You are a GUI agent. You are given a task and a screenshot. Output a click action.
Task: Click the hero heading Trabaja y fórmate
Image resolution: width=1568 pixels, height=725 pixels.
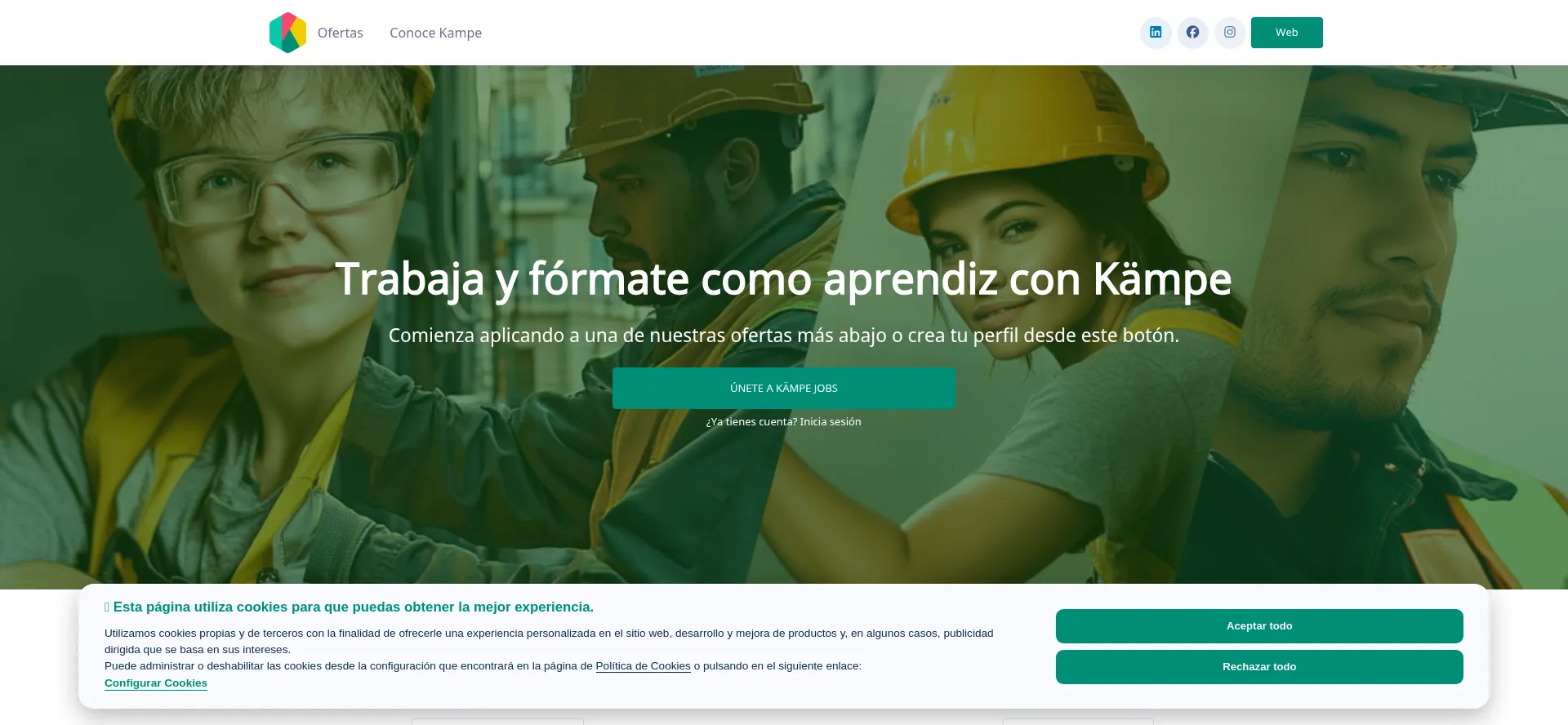(x=783, y=279)
